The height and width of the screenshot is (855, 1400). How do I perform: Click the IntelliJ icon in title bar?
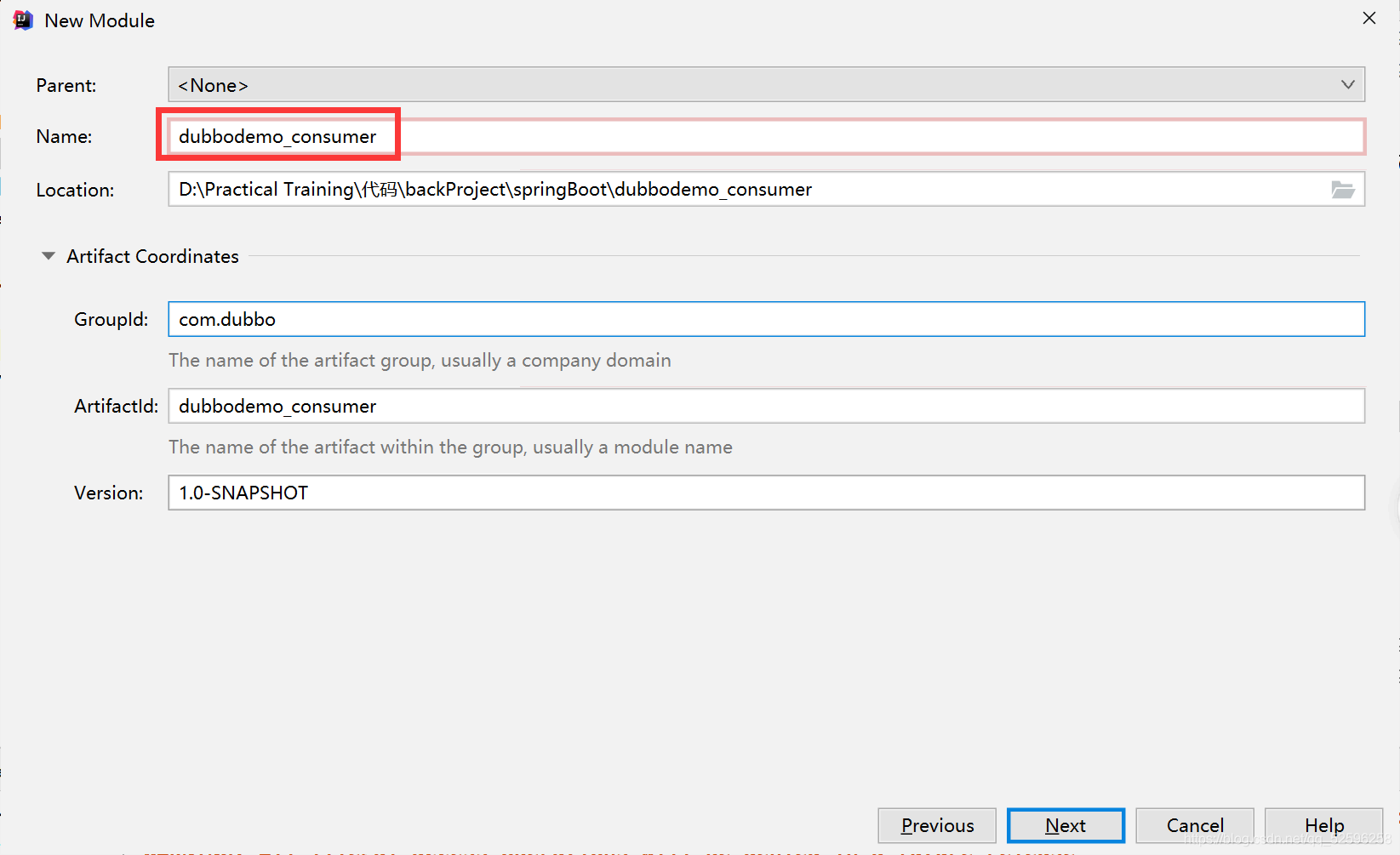coord(23,20)
